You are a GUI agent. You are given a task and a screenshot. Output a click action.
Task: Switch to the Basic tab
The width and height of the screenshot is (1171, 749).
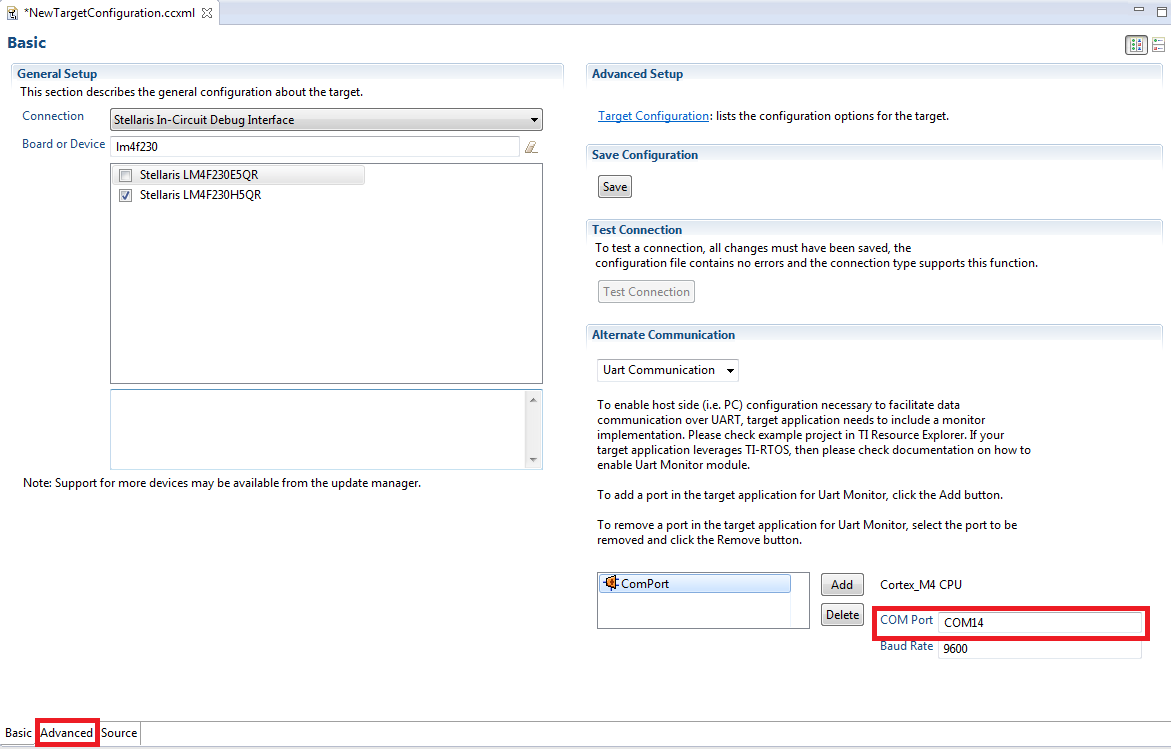[x=18, y=733]
